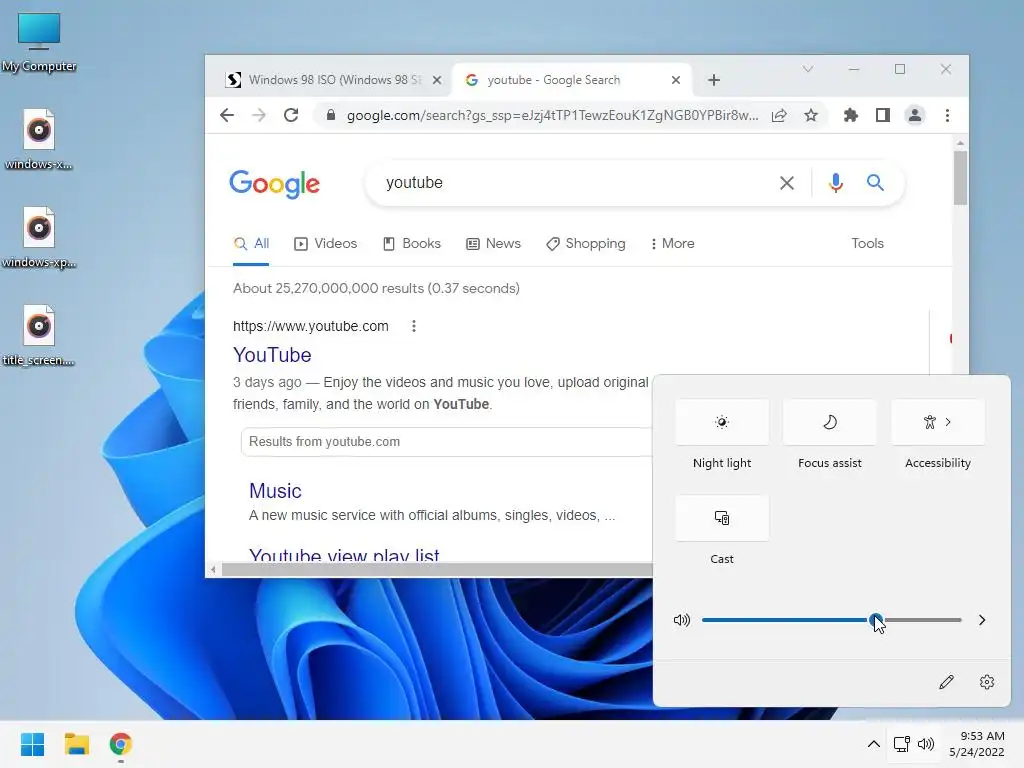Click the Chrome taskbar icon
The height and width of the screenshot is (768, 1024).
[120, 744]
